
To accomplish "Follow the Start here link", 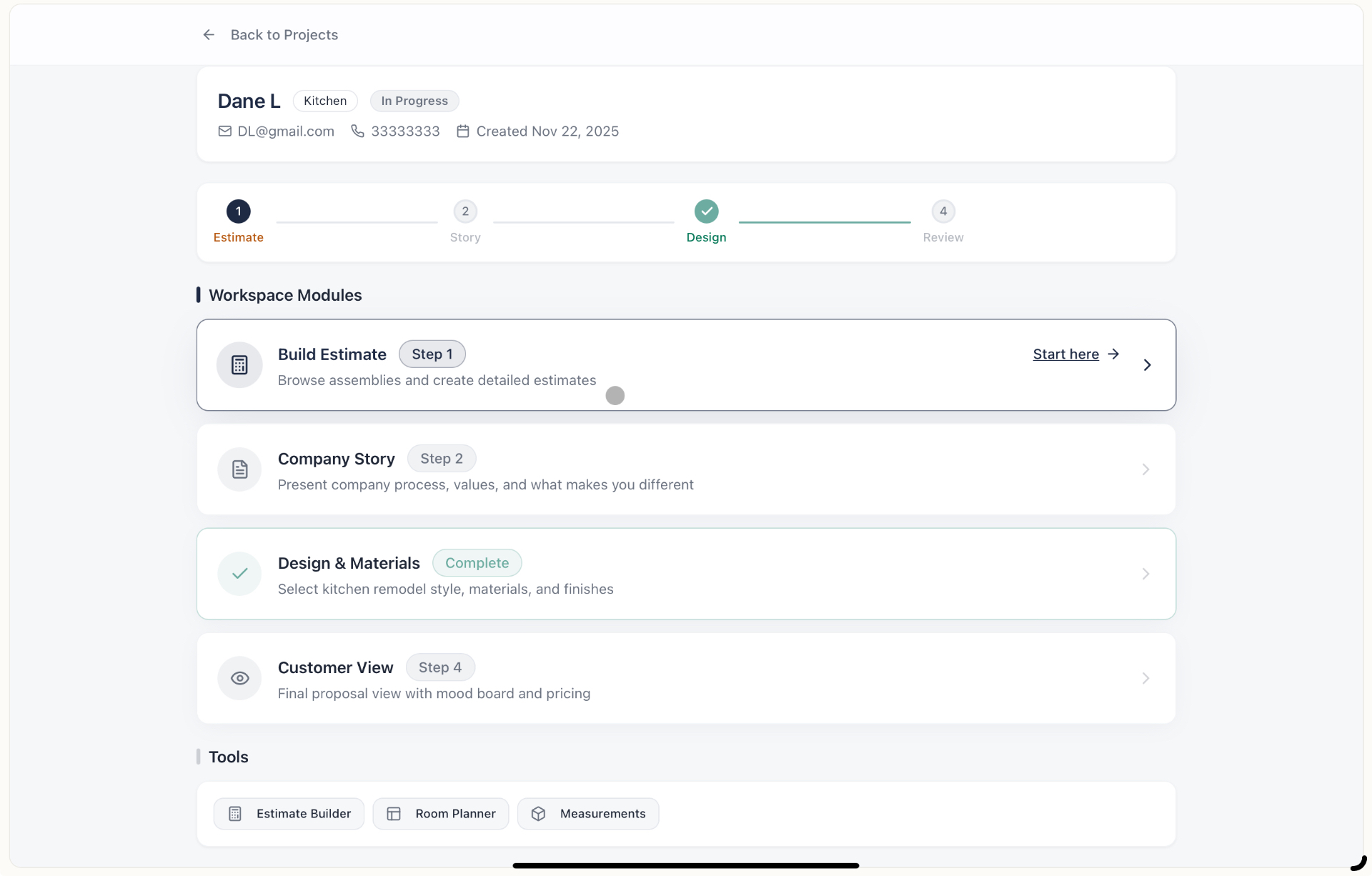I will (1065, 354).
